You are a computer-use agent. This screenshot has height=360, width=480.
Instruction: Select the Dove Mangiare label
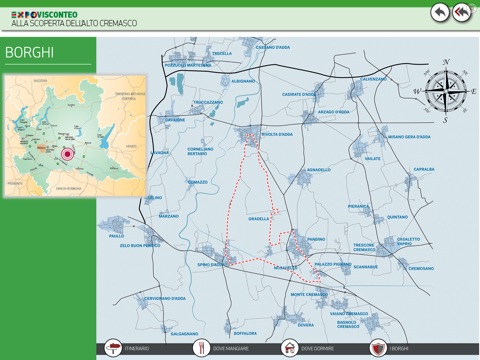[x=231, y=349]
